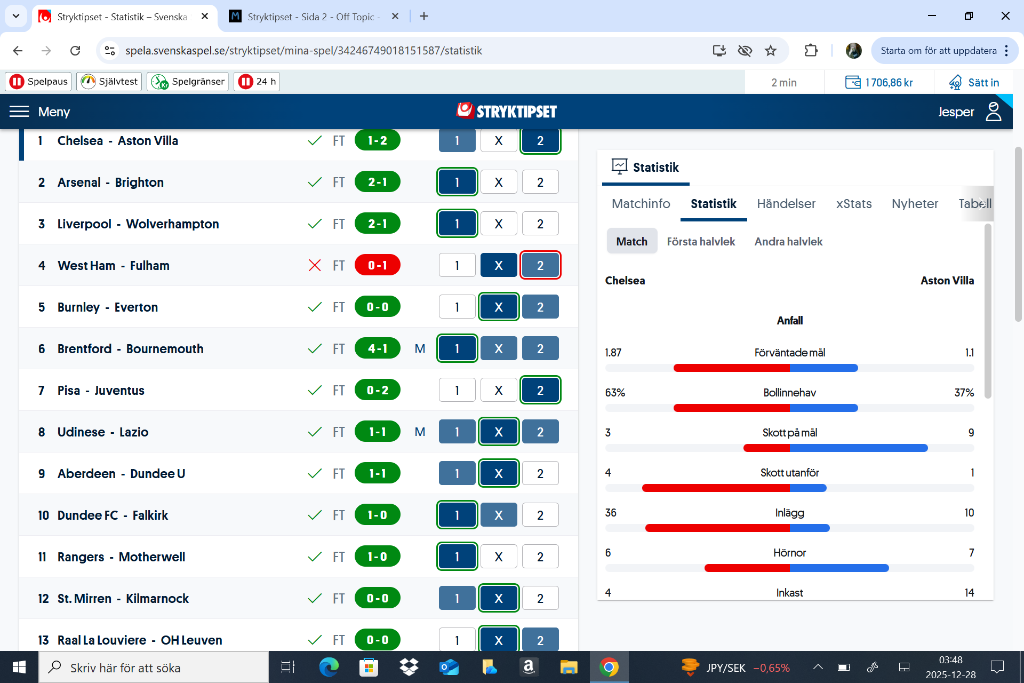Screen dimensions: 1024x683
Task: Open the Chrome extensions puzzle icon
Action: [x=811, y=50]
